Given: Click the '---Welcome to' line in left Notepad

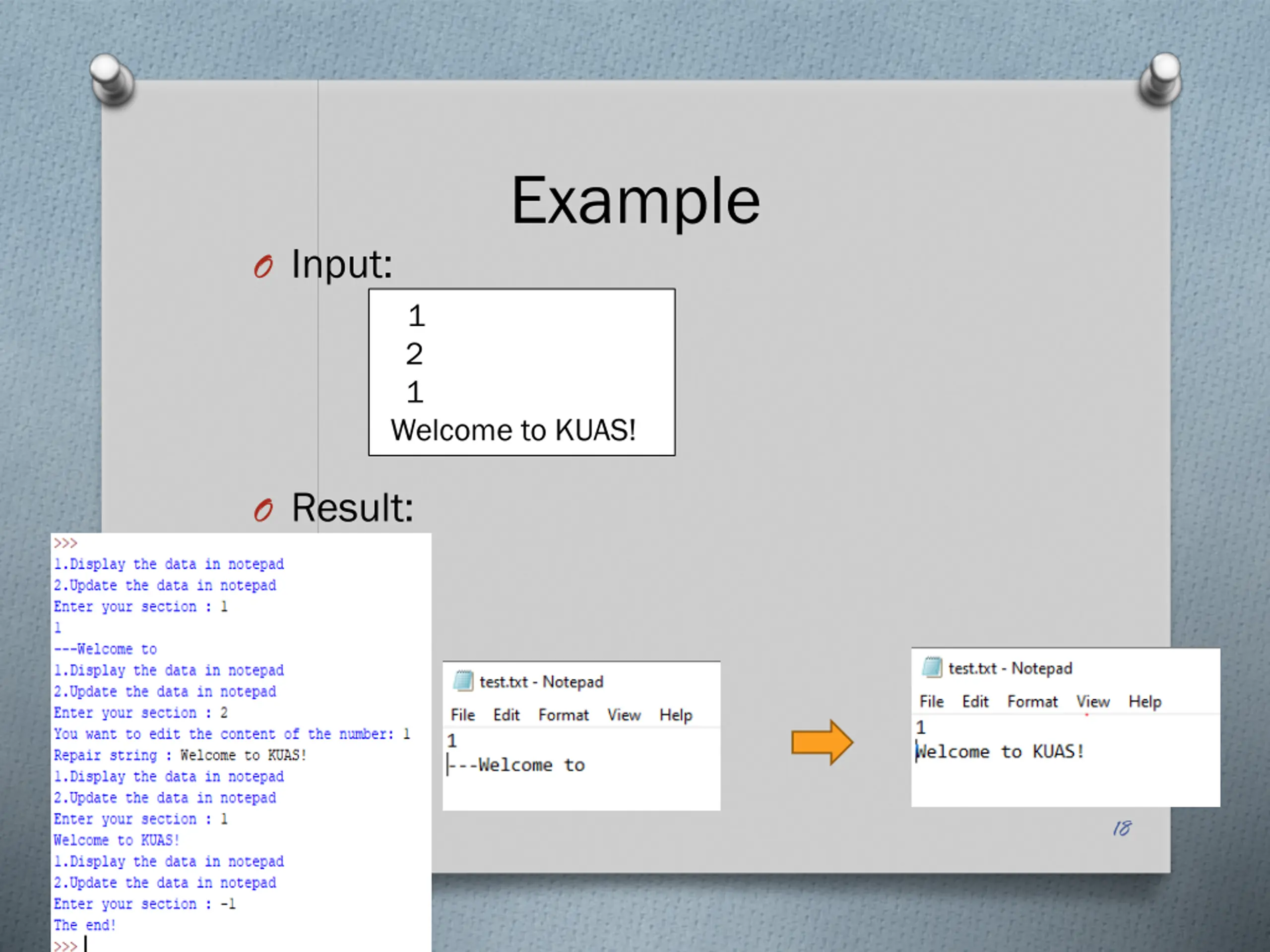Looking at the screenshot, I should (517, 765).
